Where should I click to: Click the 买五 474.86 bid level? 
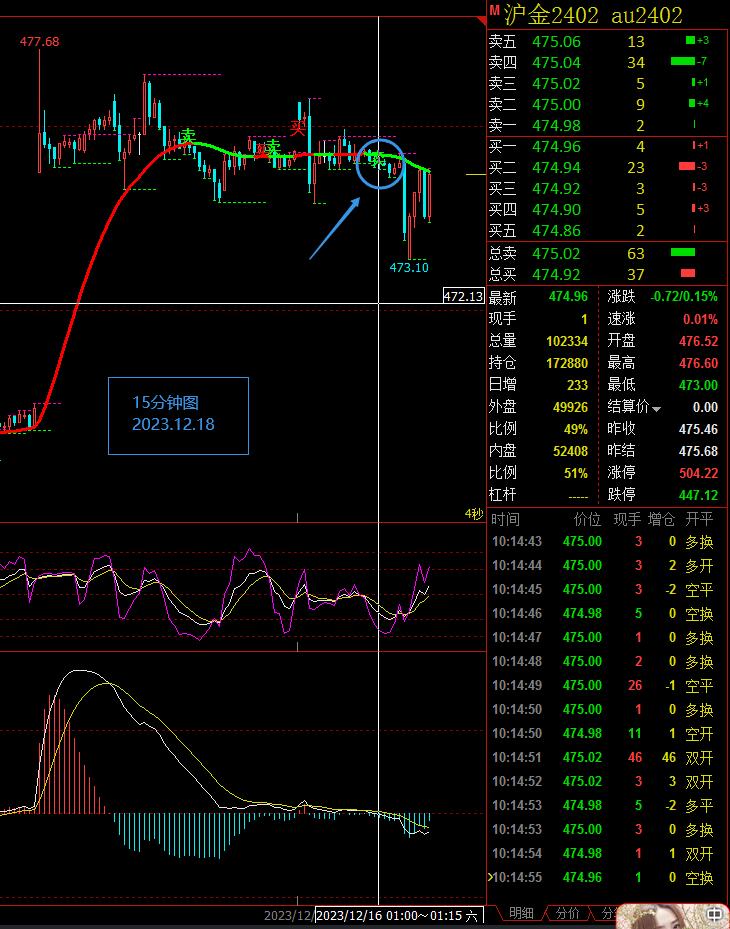[x=607, y=230]
